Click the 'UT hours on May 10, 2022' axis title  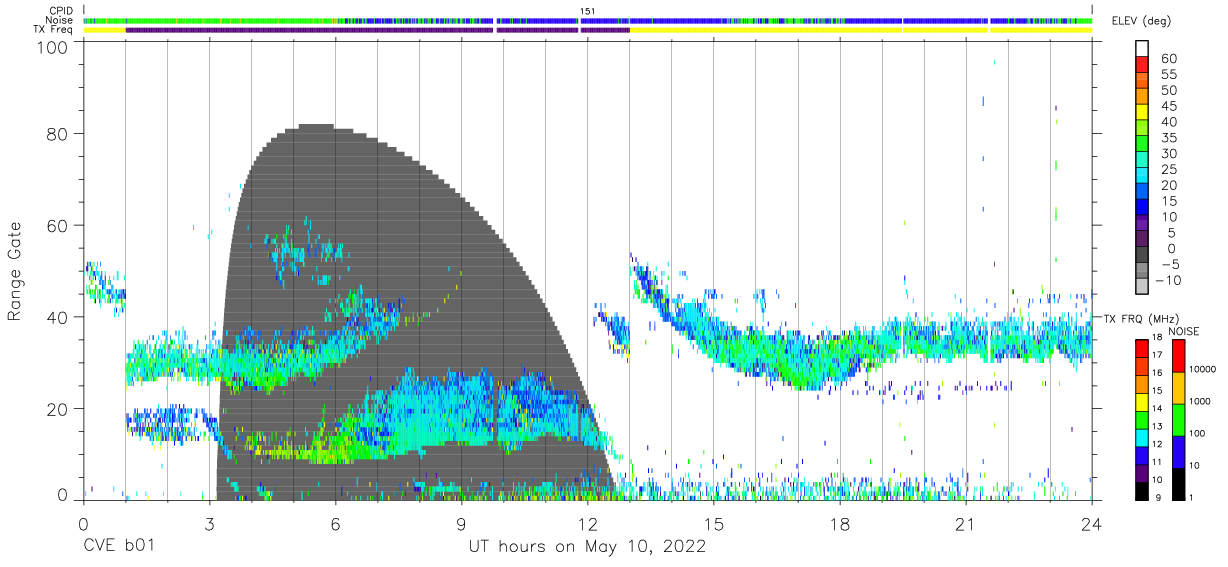click(587, 547)
